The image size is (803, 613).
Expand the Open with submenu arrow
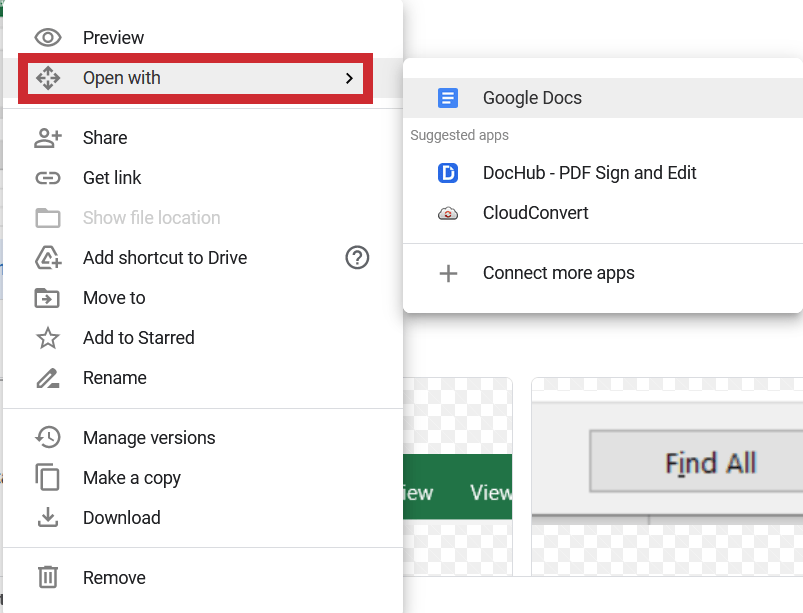[x=348, y=78]
